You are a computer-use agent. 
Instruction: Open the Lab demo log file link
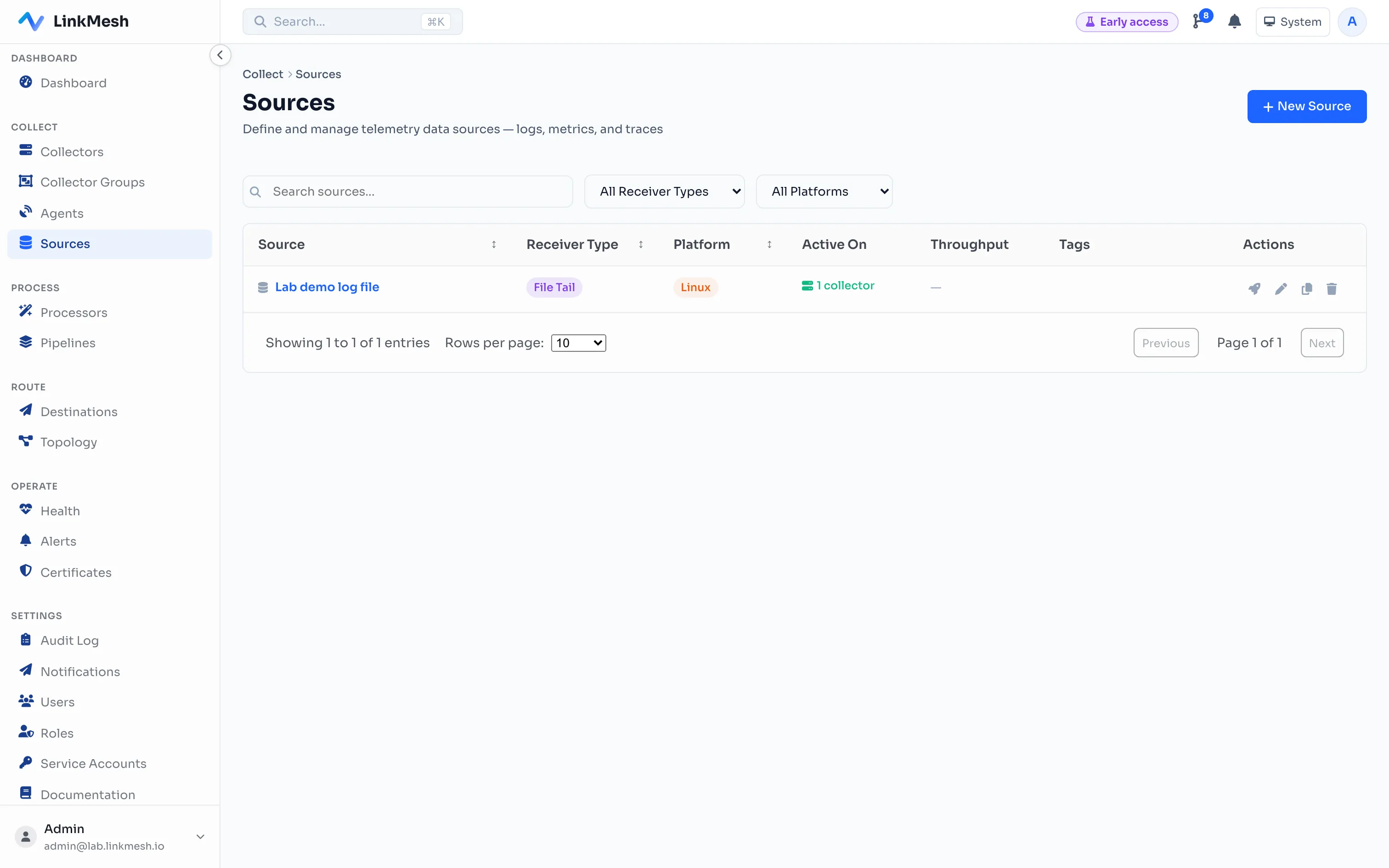[327, 287]
